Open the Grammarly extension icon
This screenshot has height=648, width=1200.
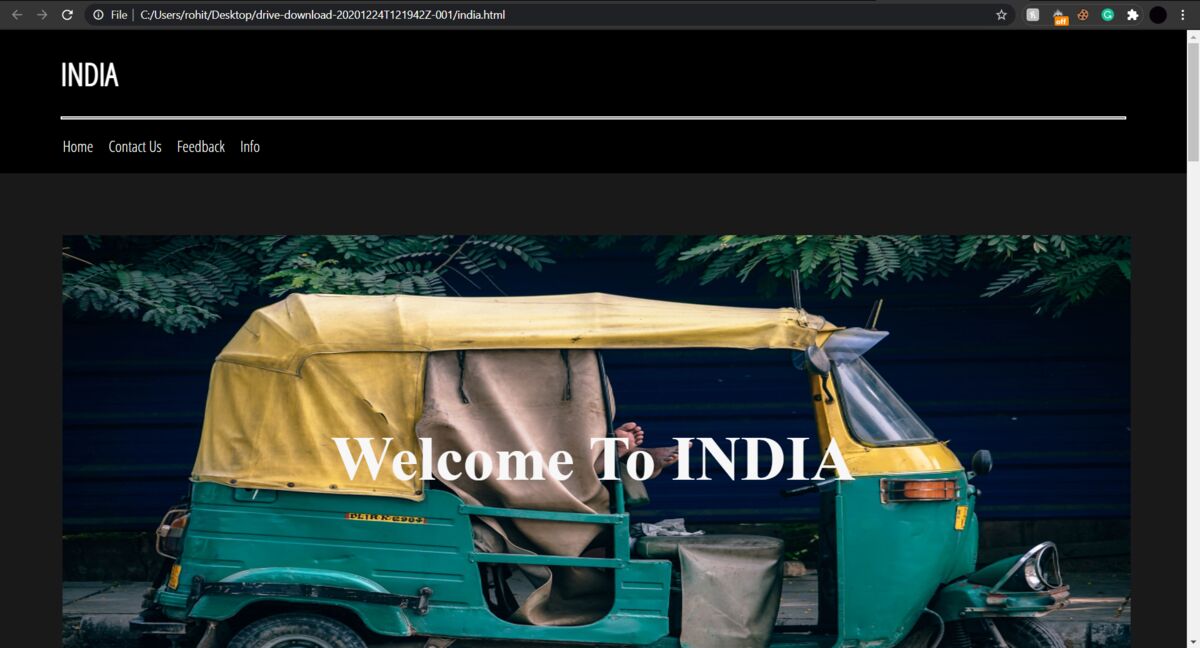click(x=1108, y=15)
